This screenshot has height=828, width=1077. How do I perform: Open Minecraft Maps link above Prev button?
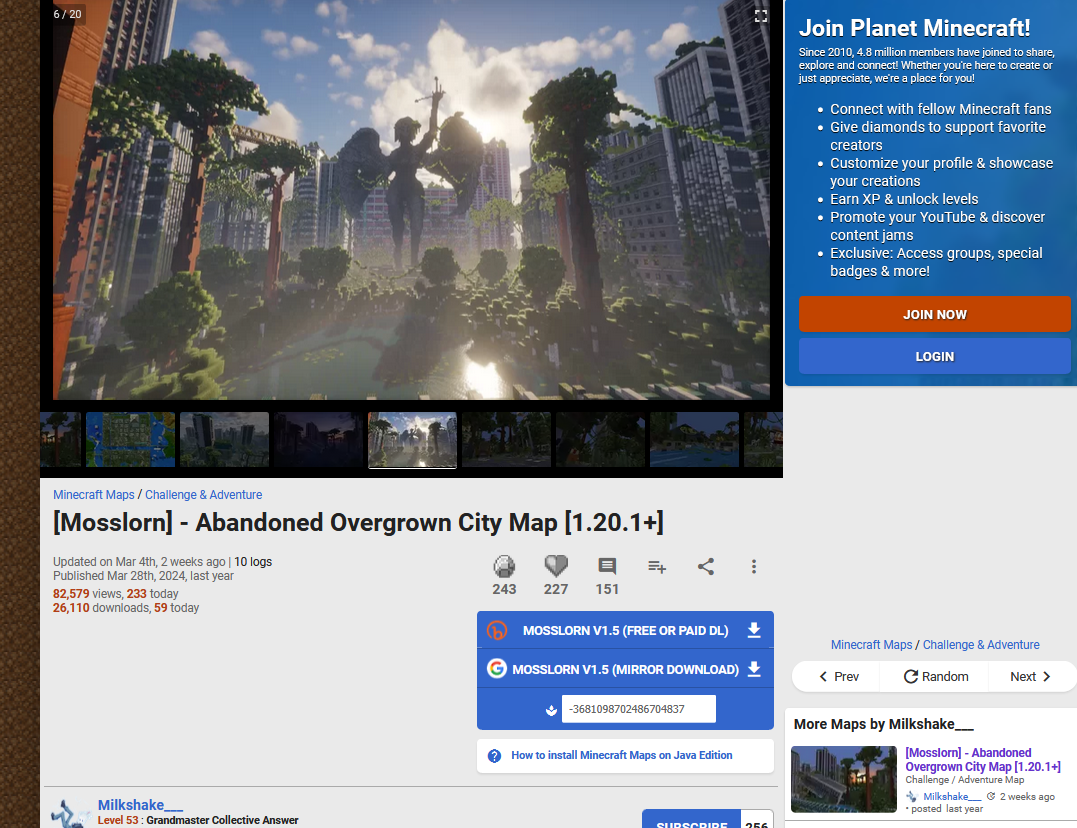pos(871,645)
